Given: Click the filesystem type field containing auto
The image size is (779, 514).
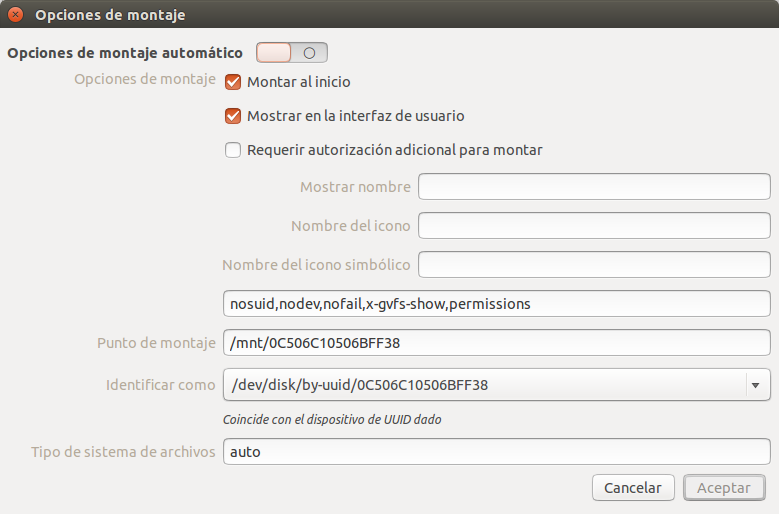Looking at the screenshot, I should pos(496,452).
